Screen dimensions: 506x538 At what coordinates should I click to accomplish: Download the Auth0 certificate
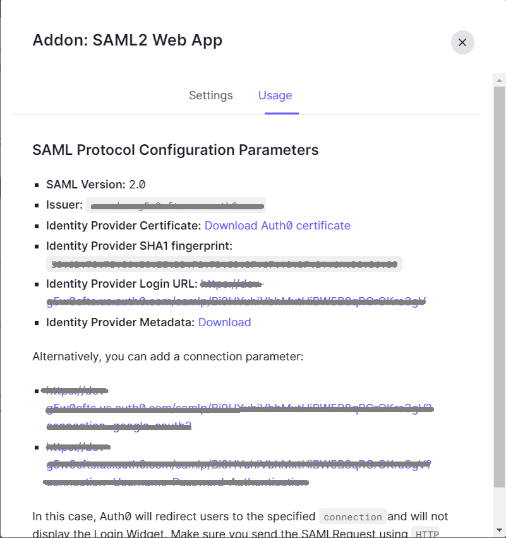click(x=277, y=225)
